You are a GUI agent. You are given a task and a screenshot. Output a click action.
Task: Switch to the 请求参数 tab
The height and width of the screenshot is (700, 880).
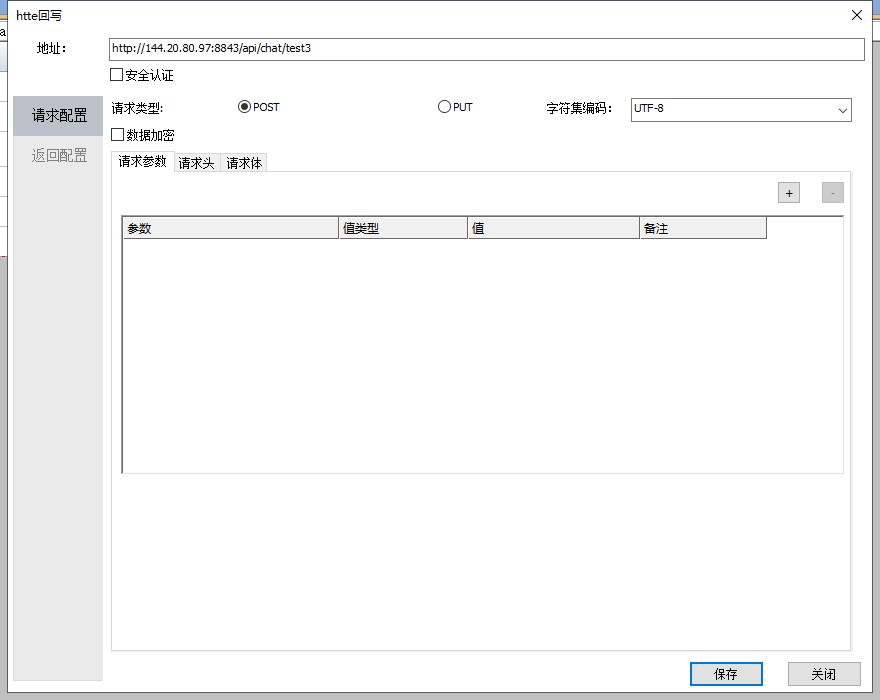tap(142, 162)
